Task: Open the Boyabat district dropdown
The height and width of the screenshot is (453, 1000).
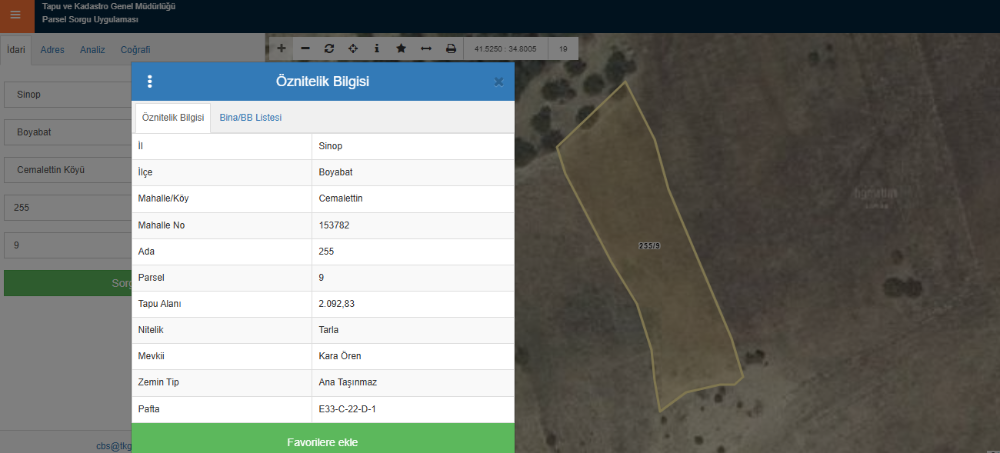Action: point(68,132)
